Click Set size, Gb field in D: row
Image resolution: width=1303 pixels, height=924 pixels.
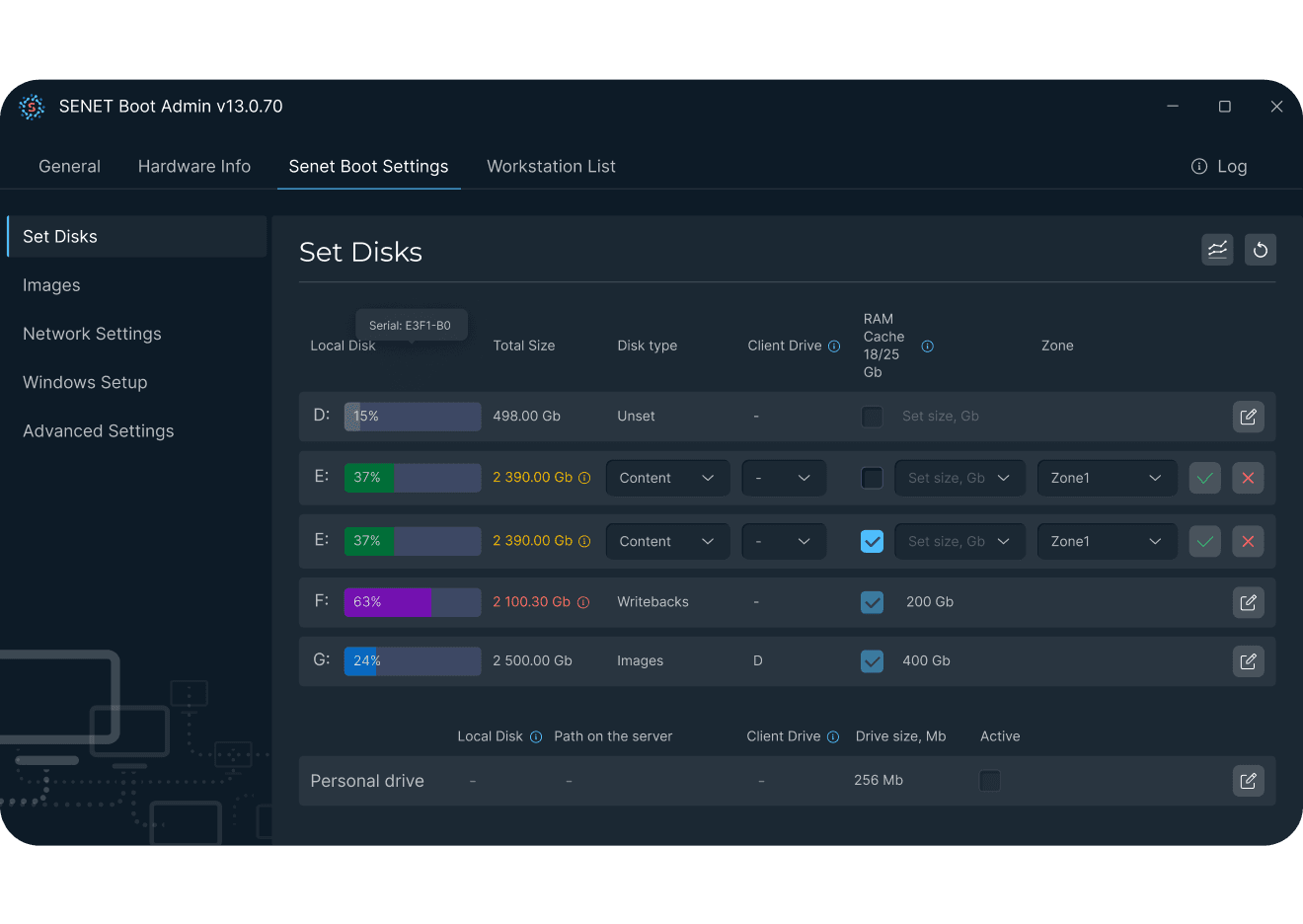tap(941, 417)
